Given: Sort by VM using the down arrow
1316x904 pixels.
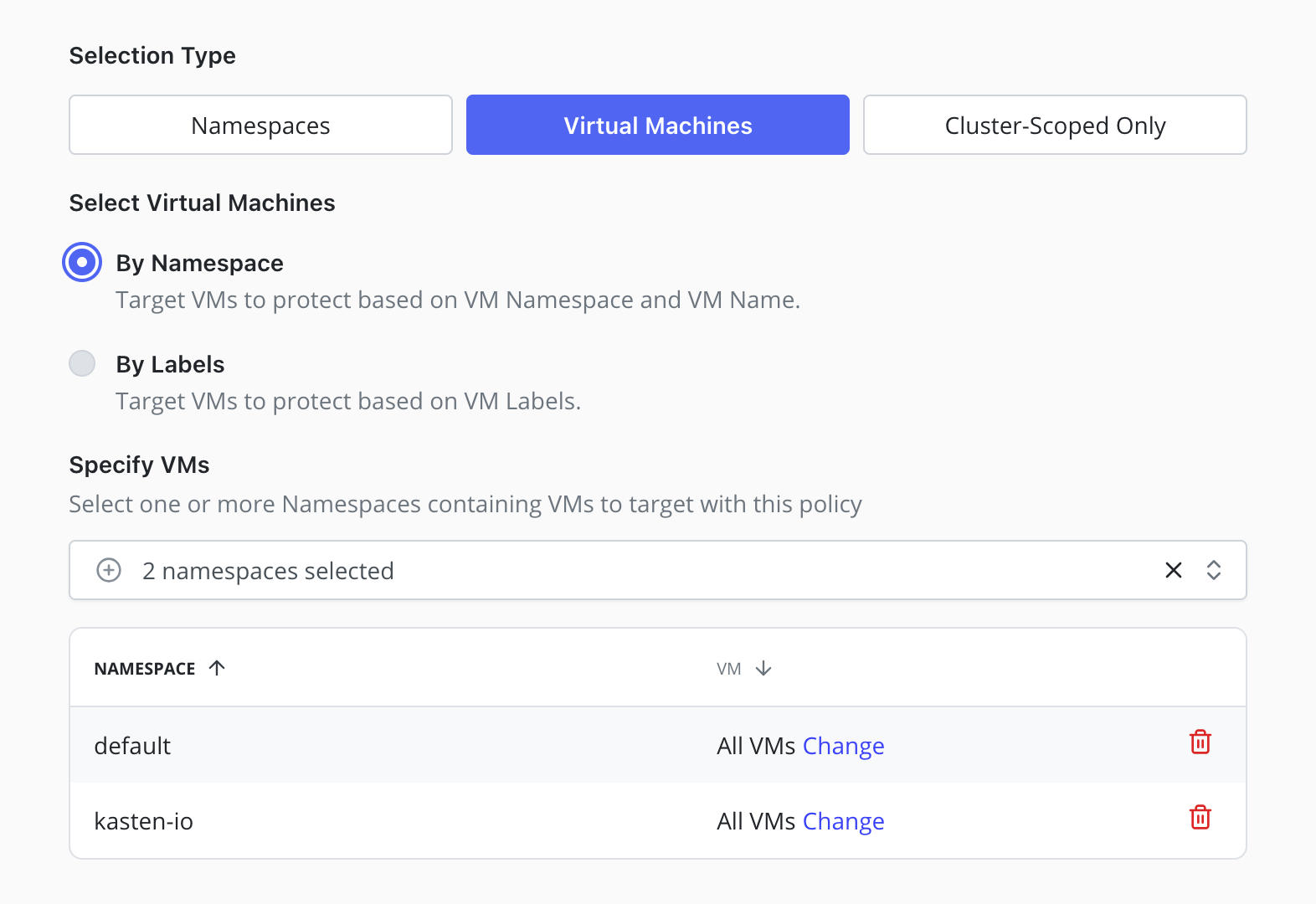Looking at the screenshot, I should (x=763, y=668).
